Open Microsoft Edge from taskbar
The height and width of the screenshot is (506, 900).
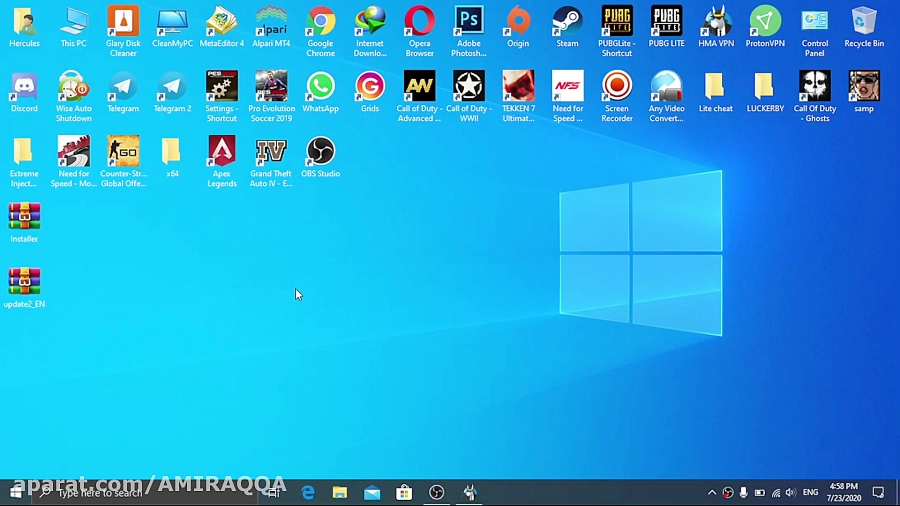308,493
